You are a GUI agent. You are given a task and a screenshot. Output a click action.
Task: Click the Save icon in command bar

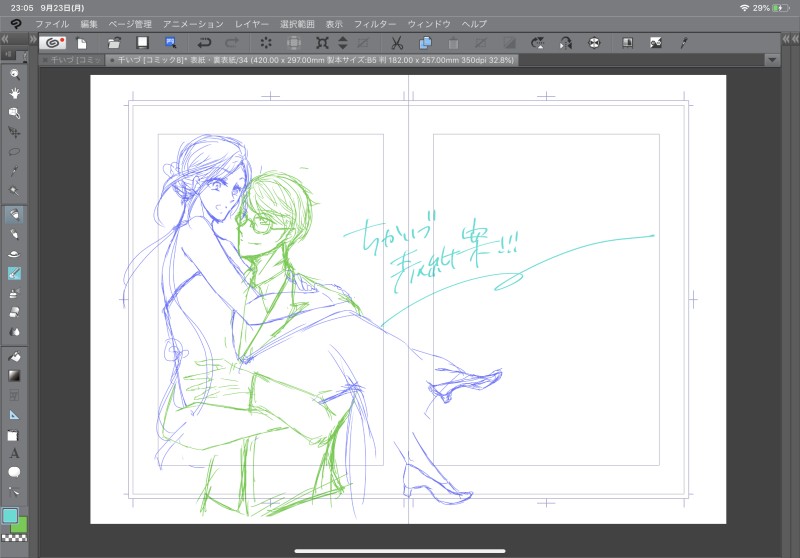tap(142, 43)
